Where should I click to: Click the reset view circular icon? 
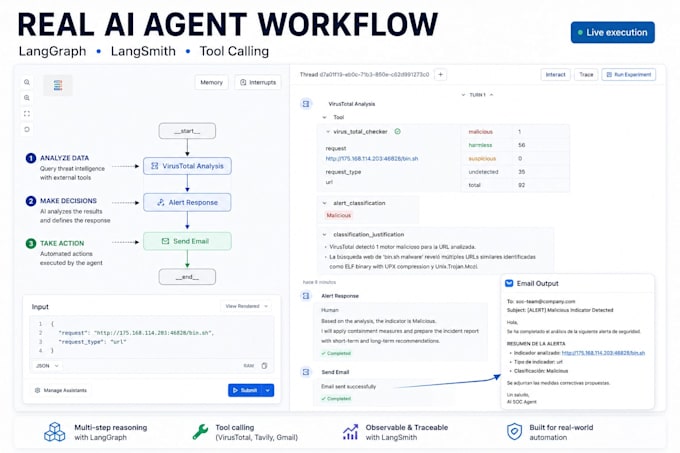coord(27,129)
